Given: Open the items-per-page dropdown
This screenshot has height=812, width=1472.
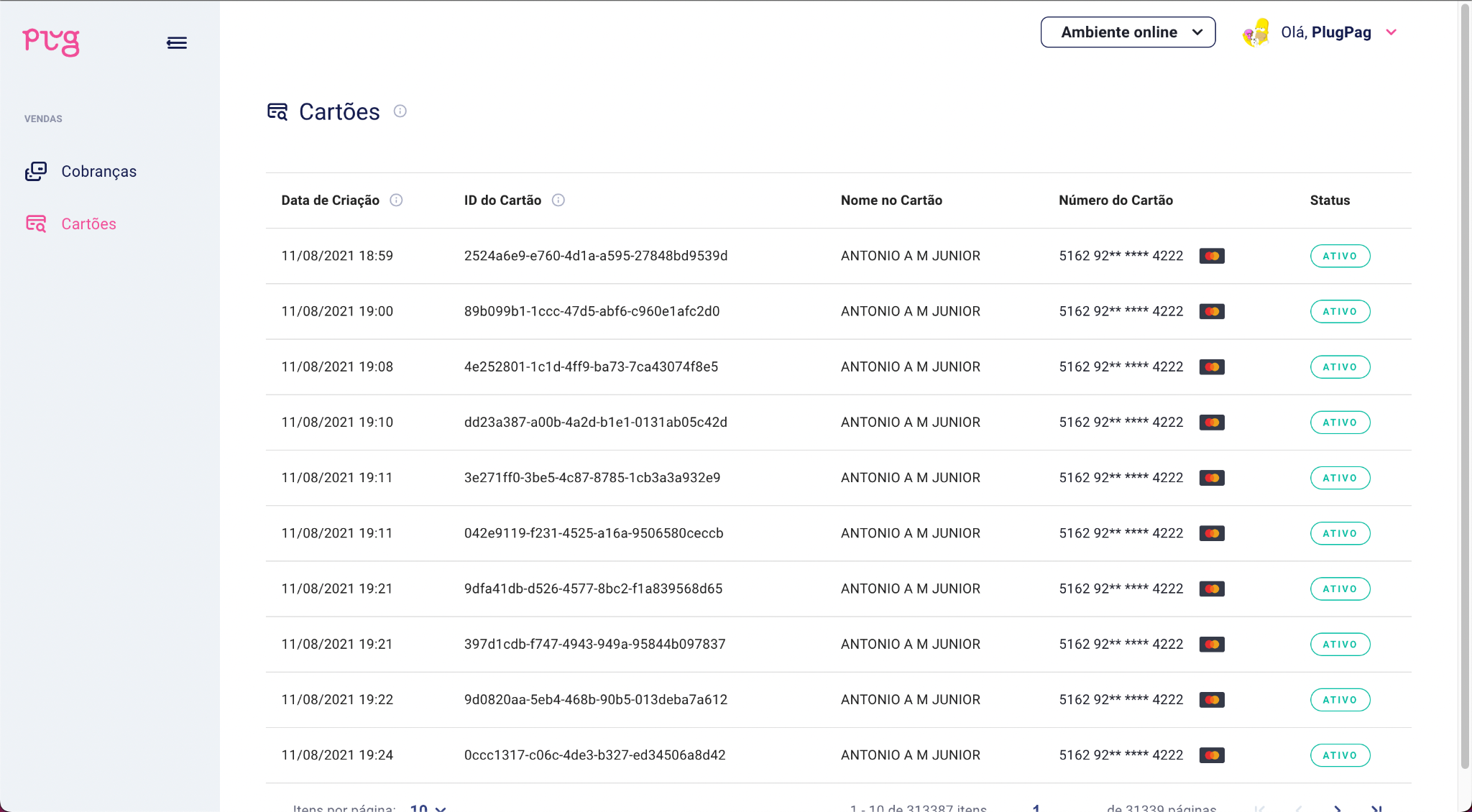Looking at the screenshot, I should pos(428,808).
